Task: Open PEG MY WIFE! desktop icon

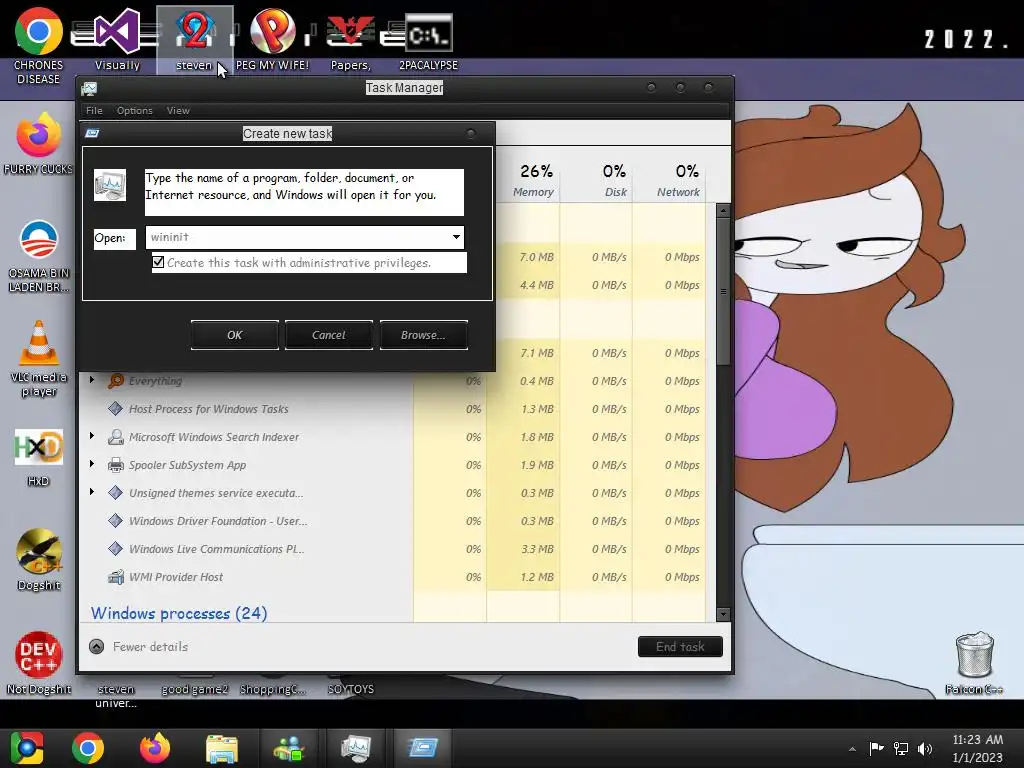Action: tap(272, 39)
